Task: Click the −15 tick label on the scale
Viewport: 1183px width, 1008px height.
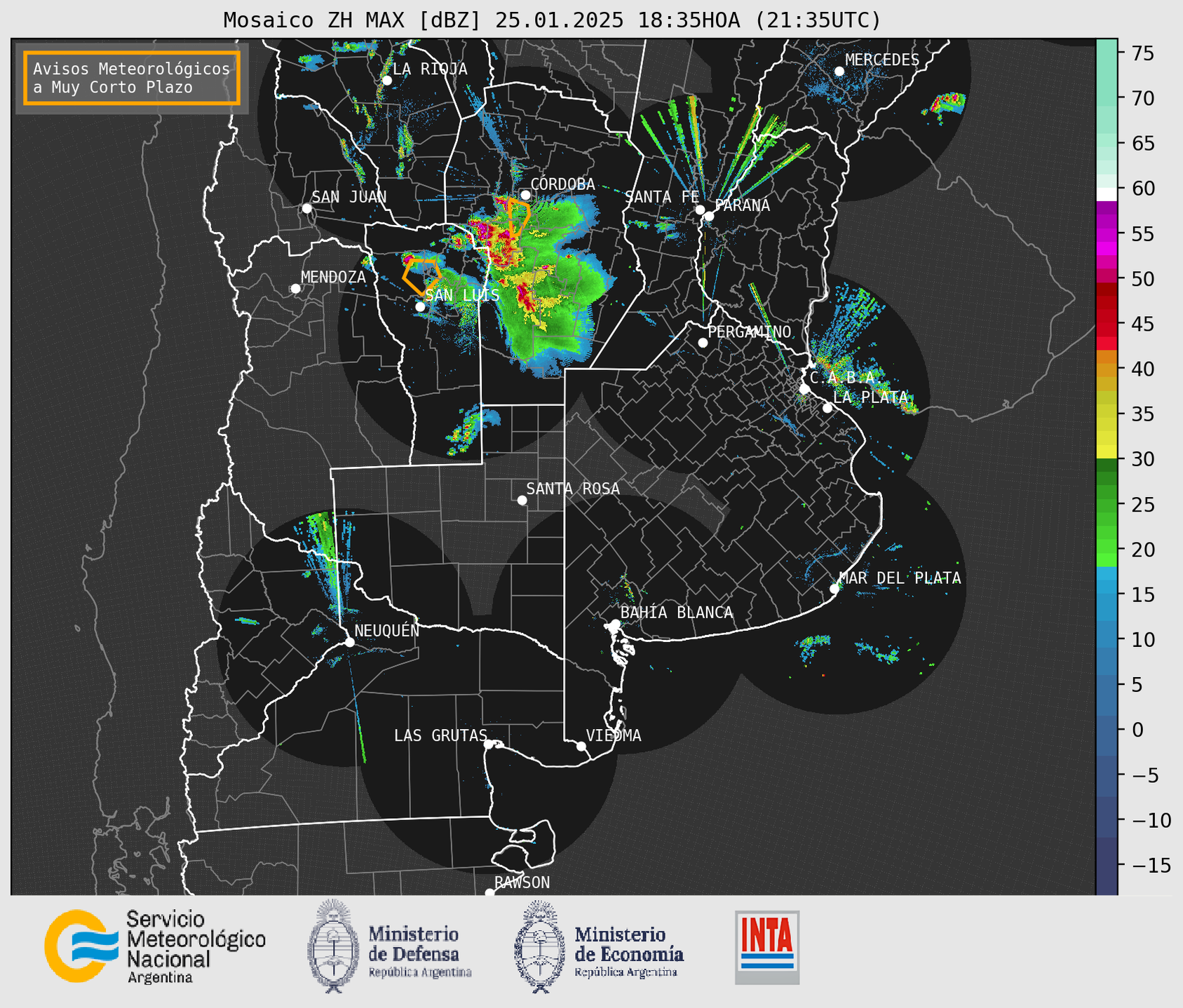Action: point(1150,866)
